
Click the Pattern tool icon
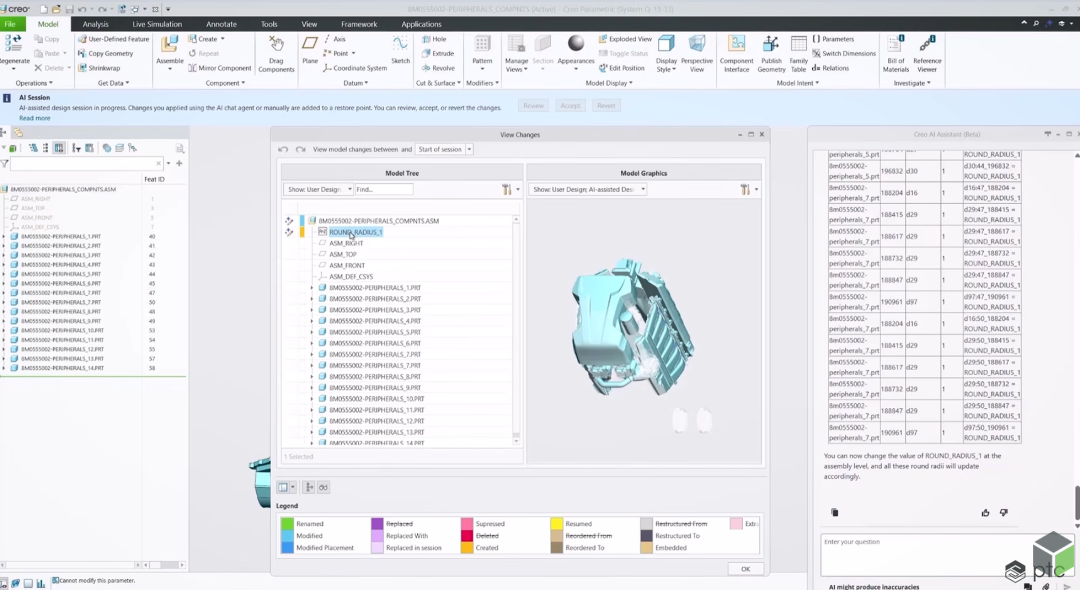[x=481, y=45]
